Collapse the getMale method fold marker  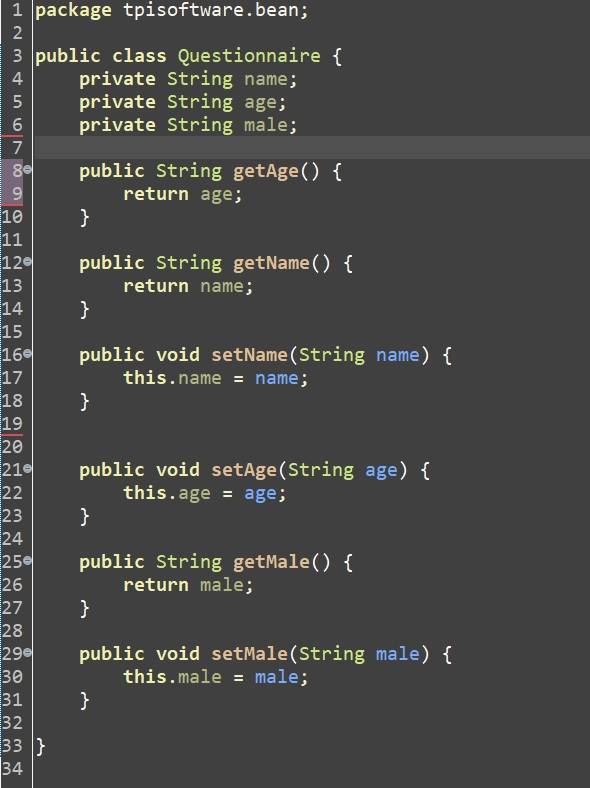(x=27, y=560)
